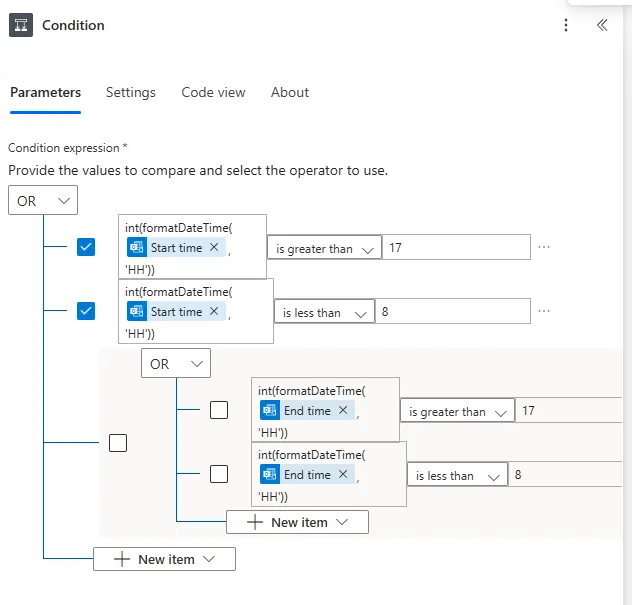
Task: Click the value field containing 17 in first row
Action: pos(456,248)
